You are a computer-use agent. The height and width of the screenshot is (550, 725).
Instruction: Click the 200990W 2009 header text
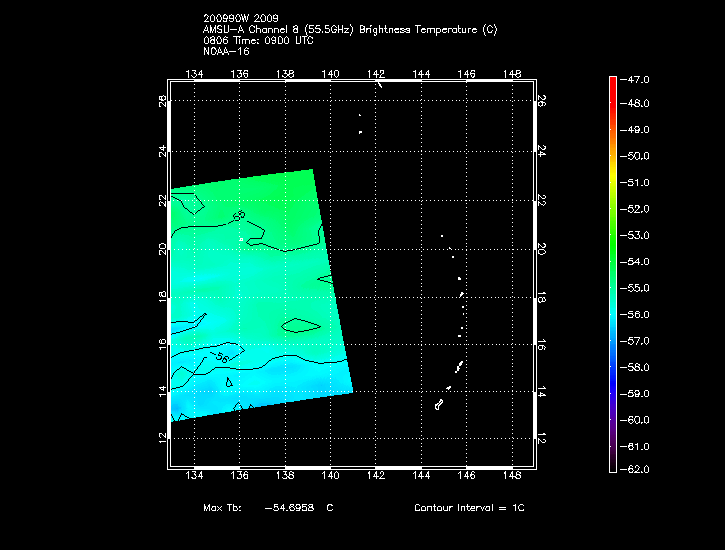tap(242, 19)
